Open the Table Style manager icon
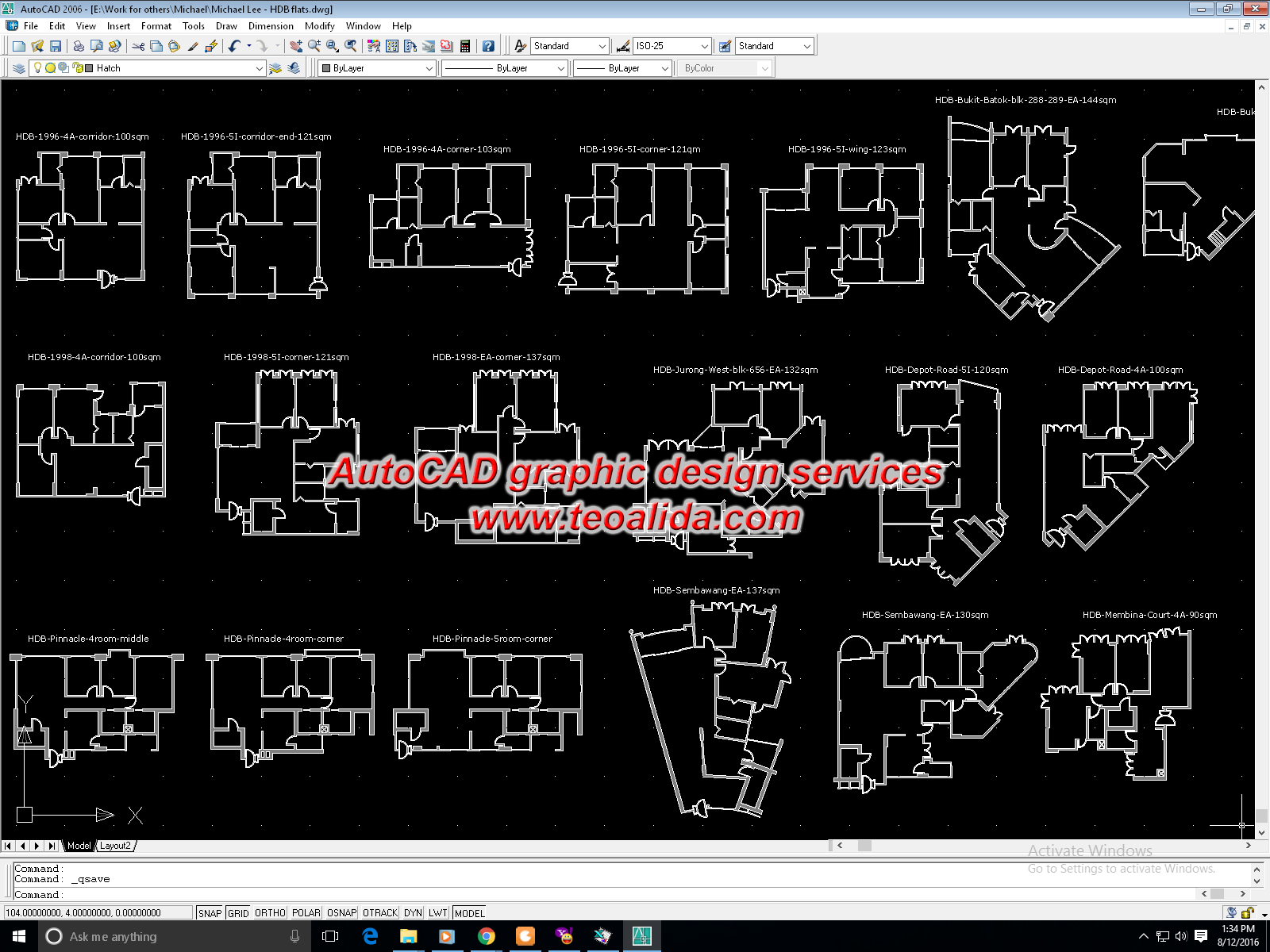This screenshot has width=1270, height=952. click(725, 46)
